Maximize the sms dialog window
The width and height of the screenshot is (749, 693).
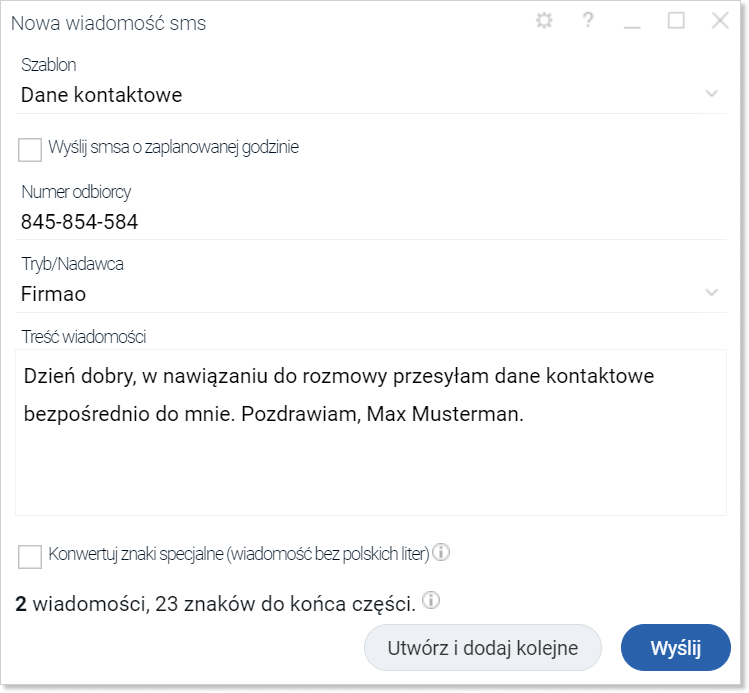pos(676,21)
